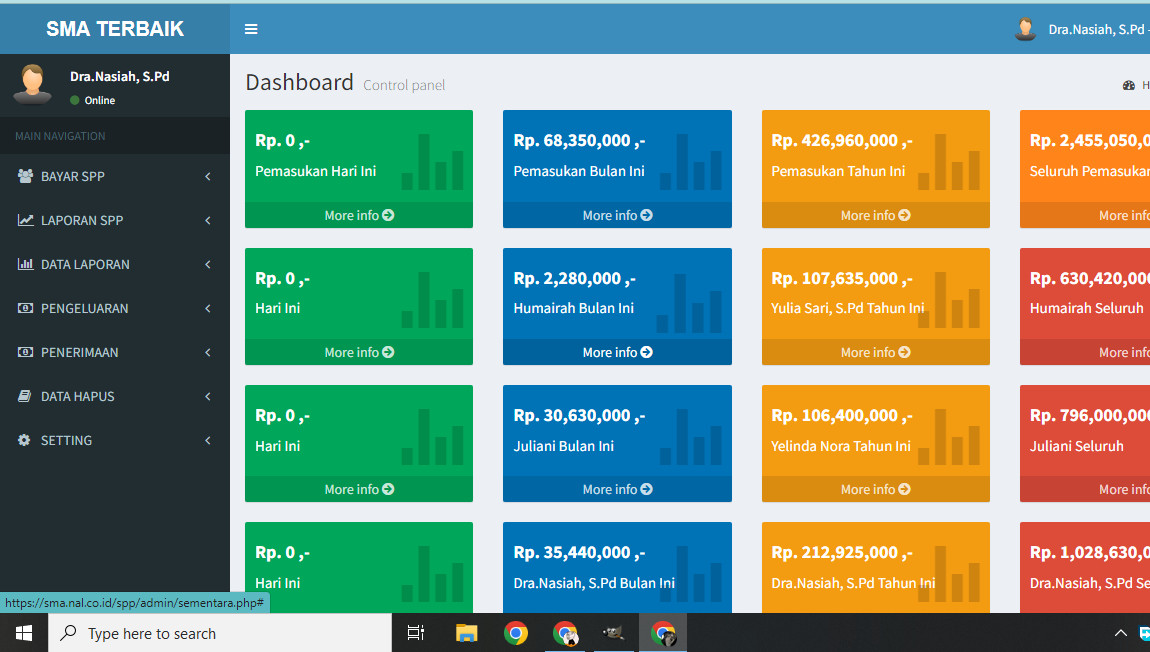Click More info under Pemasukan Hari Ini

358,215
